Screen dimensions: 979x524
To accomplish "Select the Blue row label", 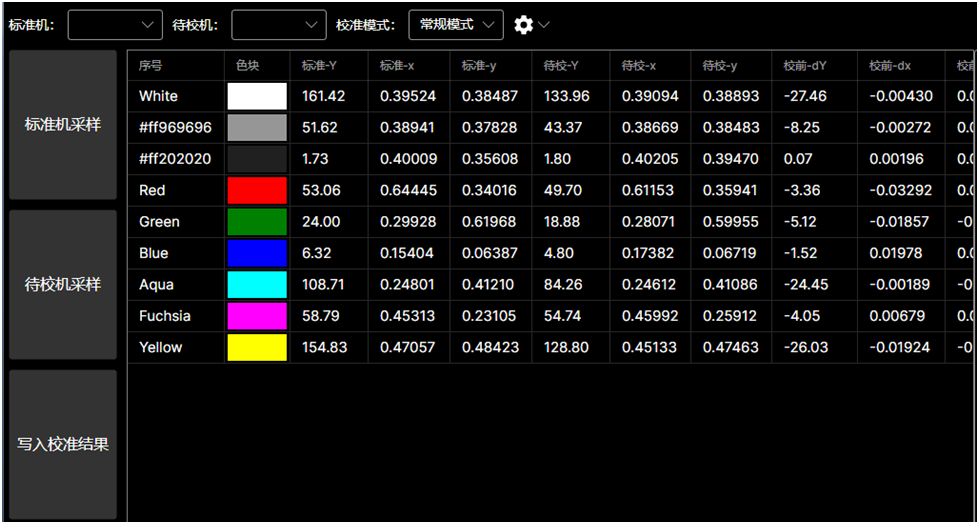I will (x=154, y=254).
